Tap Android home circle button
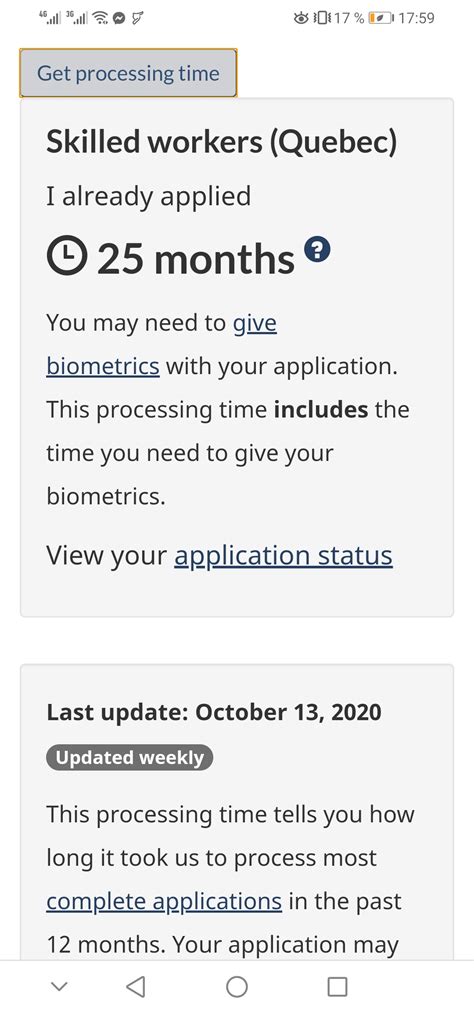This screenshot has width=474, height=1014. [x=237, y=986]
